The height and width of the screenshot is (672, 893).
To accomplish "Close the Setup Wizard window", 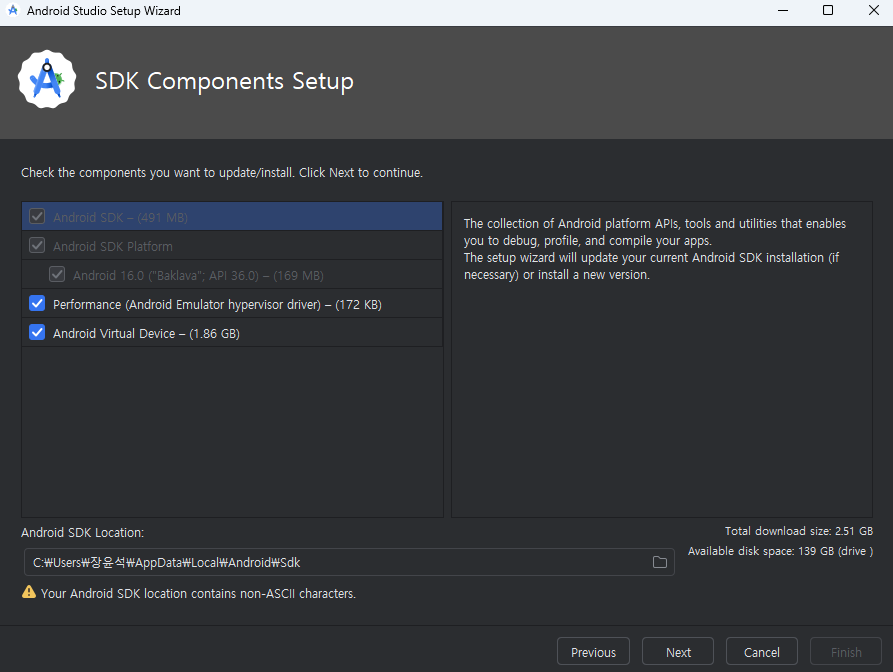I will [874, 10].
